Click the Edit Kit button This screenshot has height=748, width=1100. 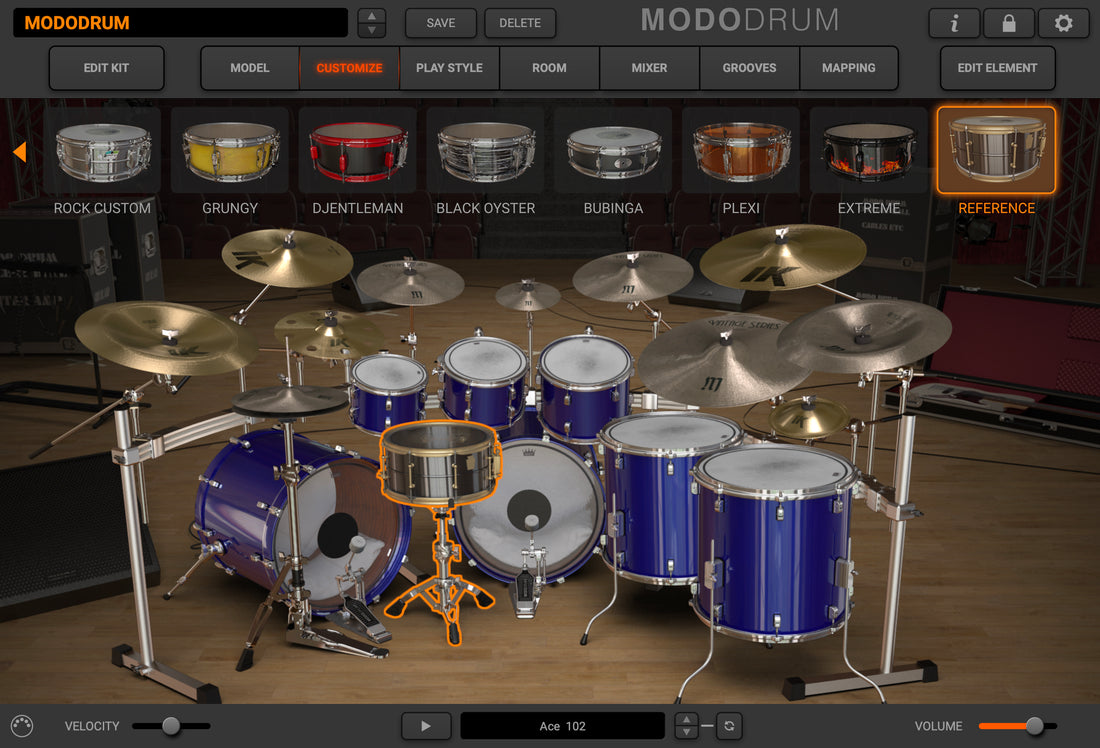107,68
